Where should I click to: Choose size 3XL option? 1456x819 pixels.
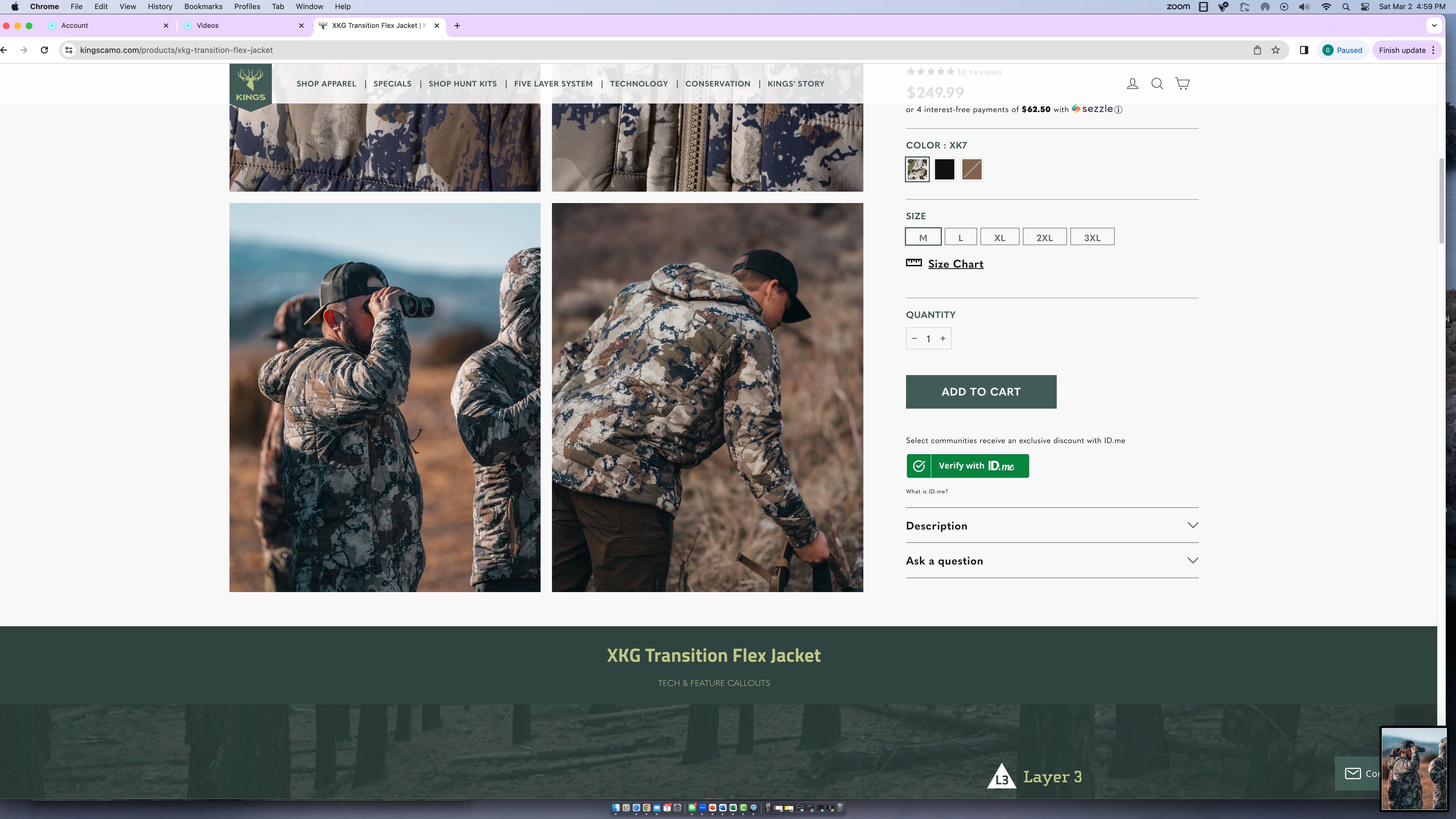coord(1091,237)
